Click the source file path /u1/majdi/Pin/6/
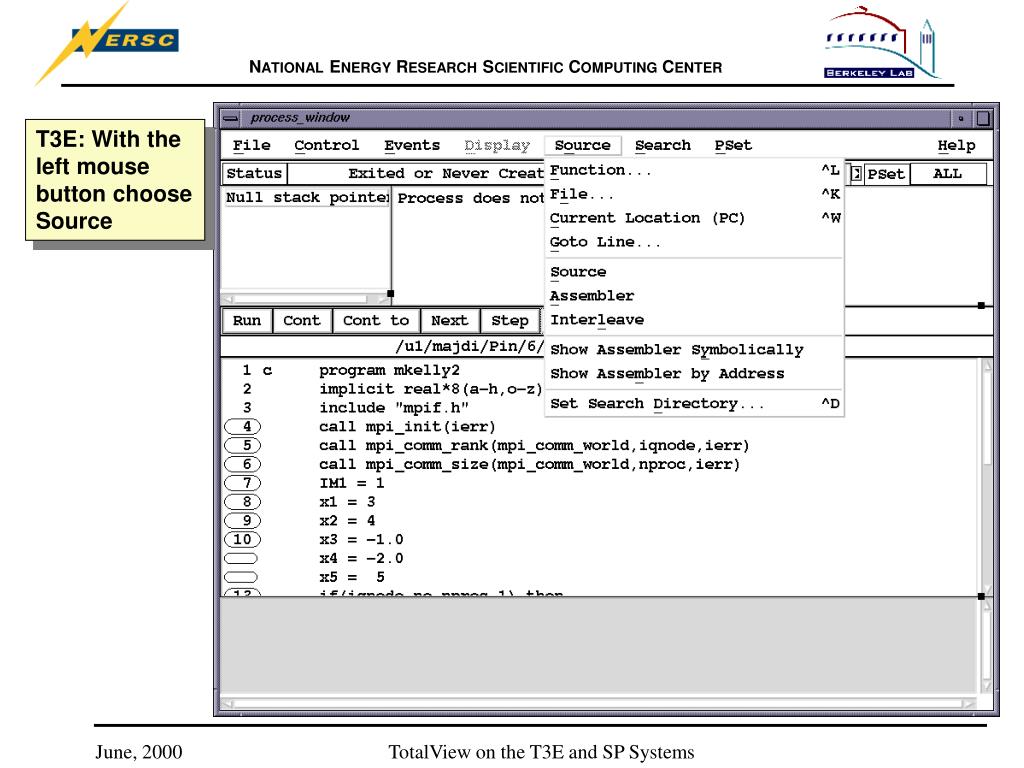The image size is (1024, 768). pos(470,346)
